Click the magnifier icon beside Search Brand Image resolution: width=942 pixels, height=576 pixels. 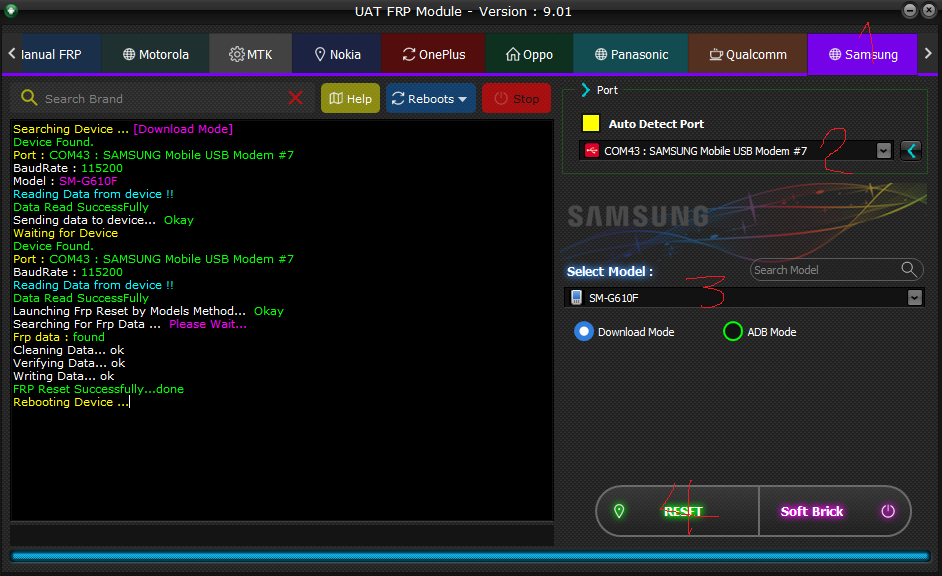29,97
